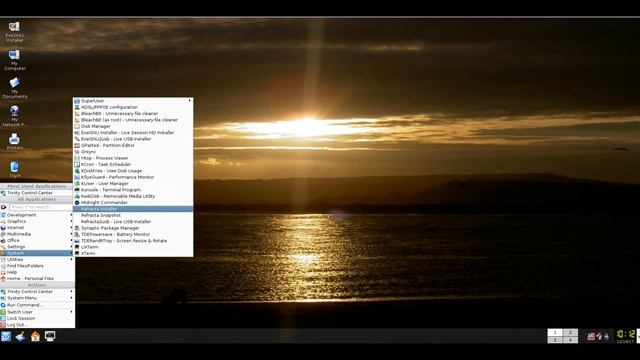Open KSysGuard - Performance Monitor

[x=133, y=177]
